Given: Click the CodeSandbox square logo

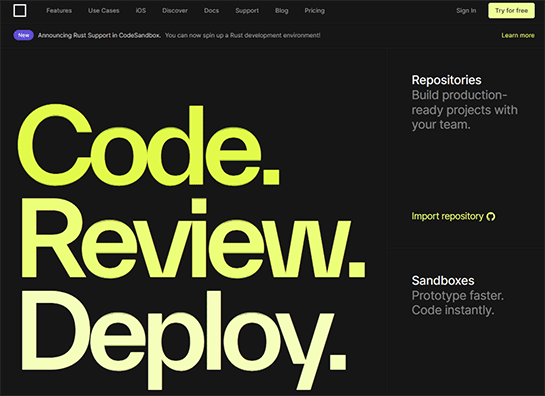Looking at the screenshot, I should tap(20, 10).
